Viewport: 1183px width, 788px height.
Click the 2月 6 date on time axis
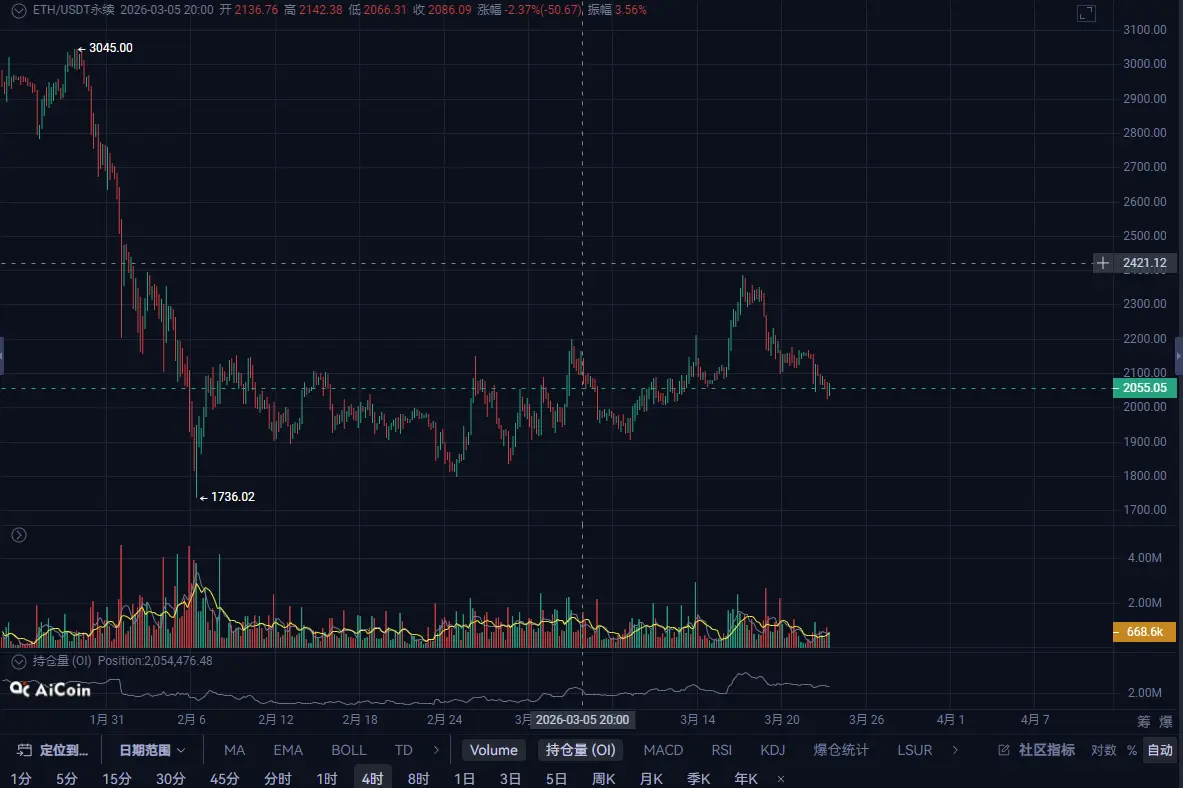pyautogui.click(x=191, y=719)
